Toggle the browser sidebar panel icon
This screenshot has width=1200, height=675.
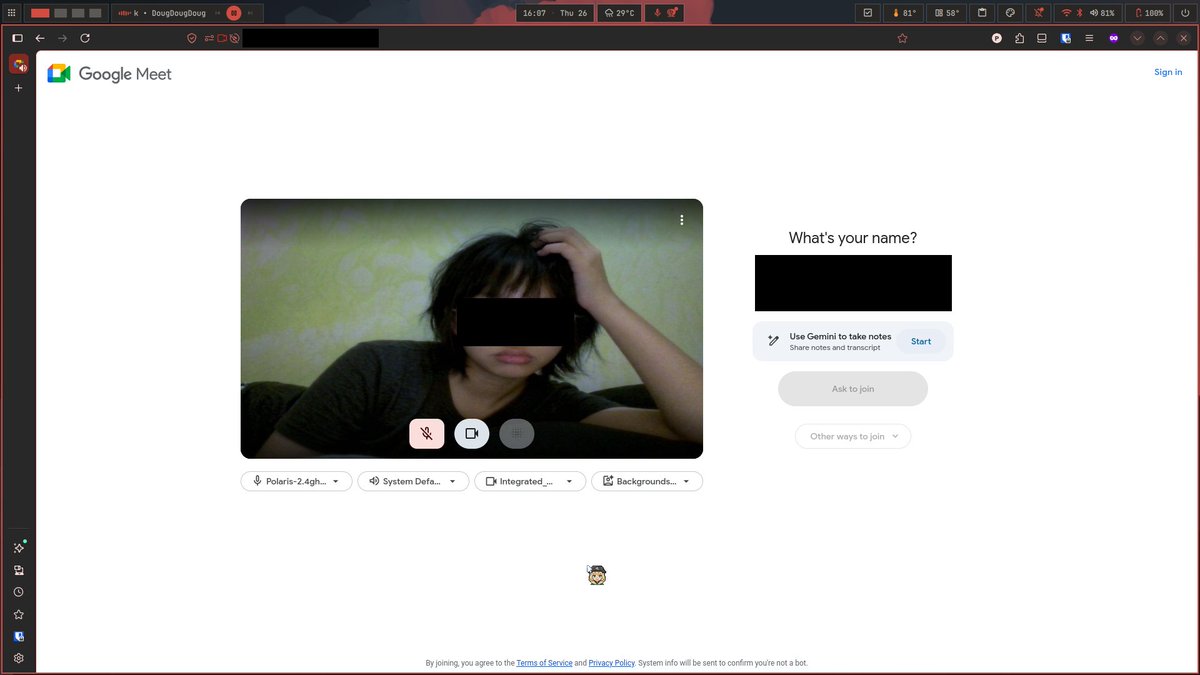(17, 38)
